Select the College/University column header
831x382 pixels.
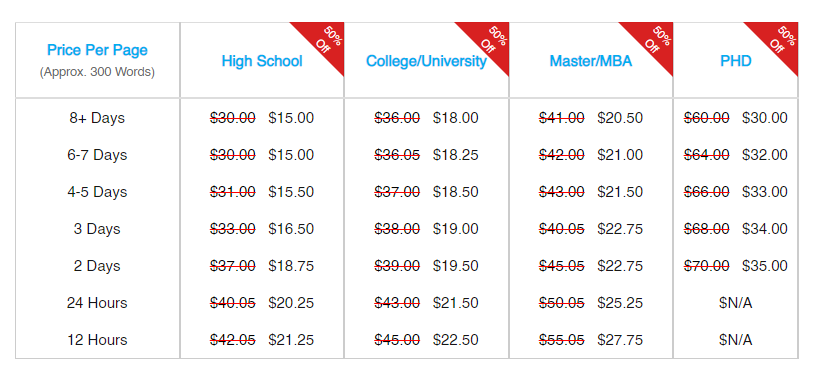pyautogui.click(x=426, y=61)
